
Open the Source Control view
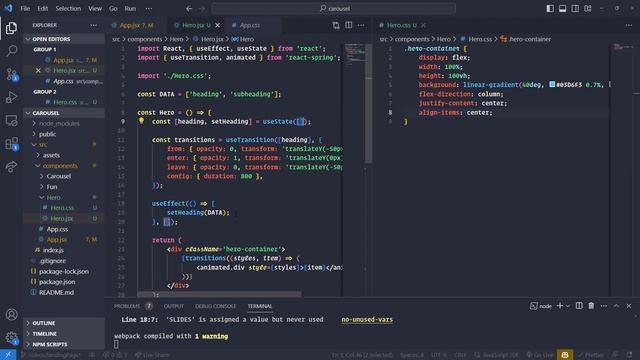11,74
